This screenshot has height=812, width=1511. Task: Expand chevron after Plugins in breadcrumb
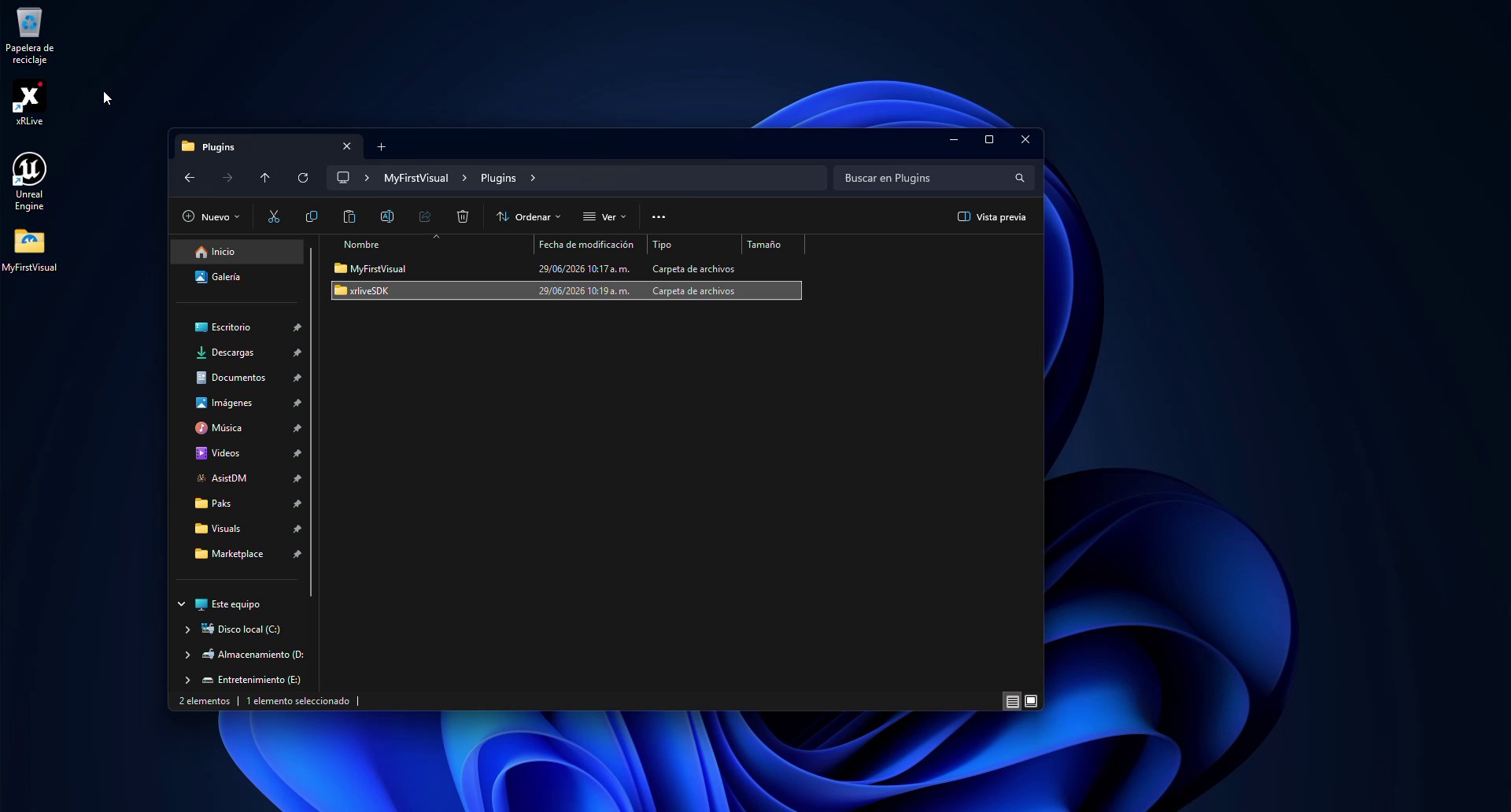pyautogui.click(x=533, y=178)
